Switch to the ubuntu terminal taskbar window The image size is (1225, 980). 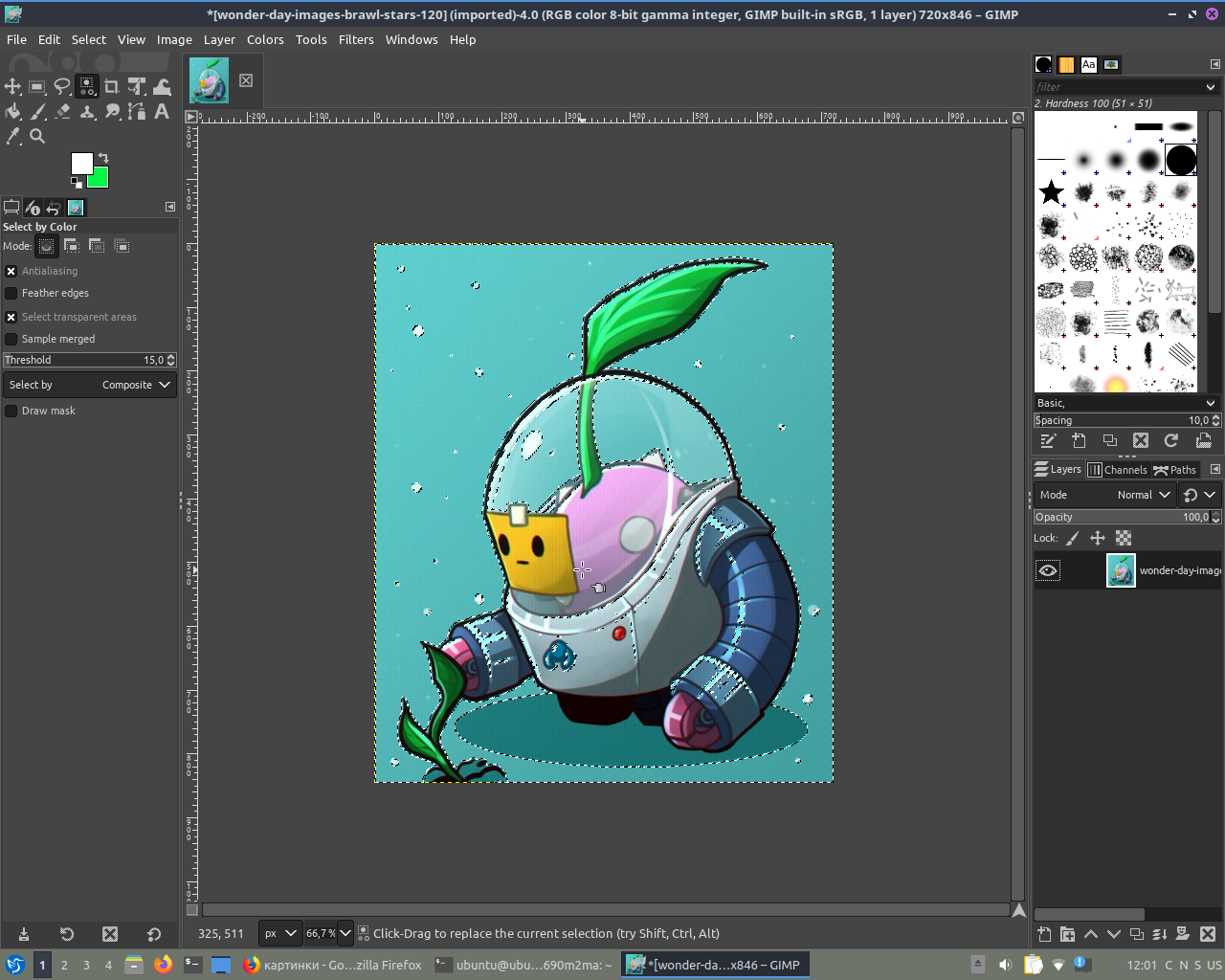click(523, 965)
